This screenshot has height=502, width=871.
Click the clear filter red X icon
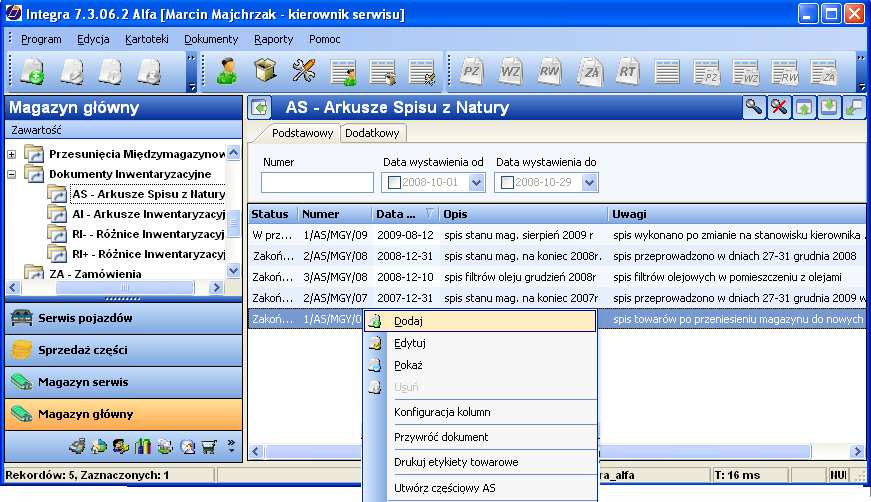[779, 107]
